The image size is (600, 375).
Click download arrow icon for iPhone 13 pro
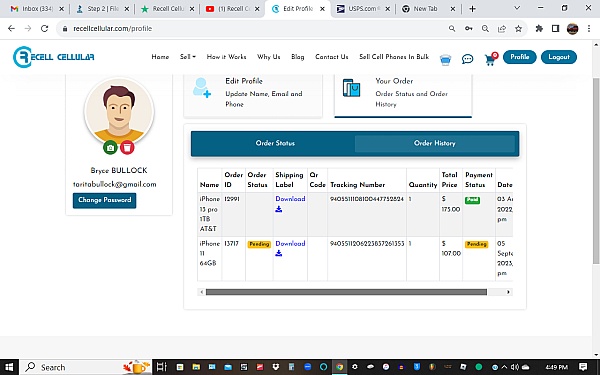click(x=279, y=209)
